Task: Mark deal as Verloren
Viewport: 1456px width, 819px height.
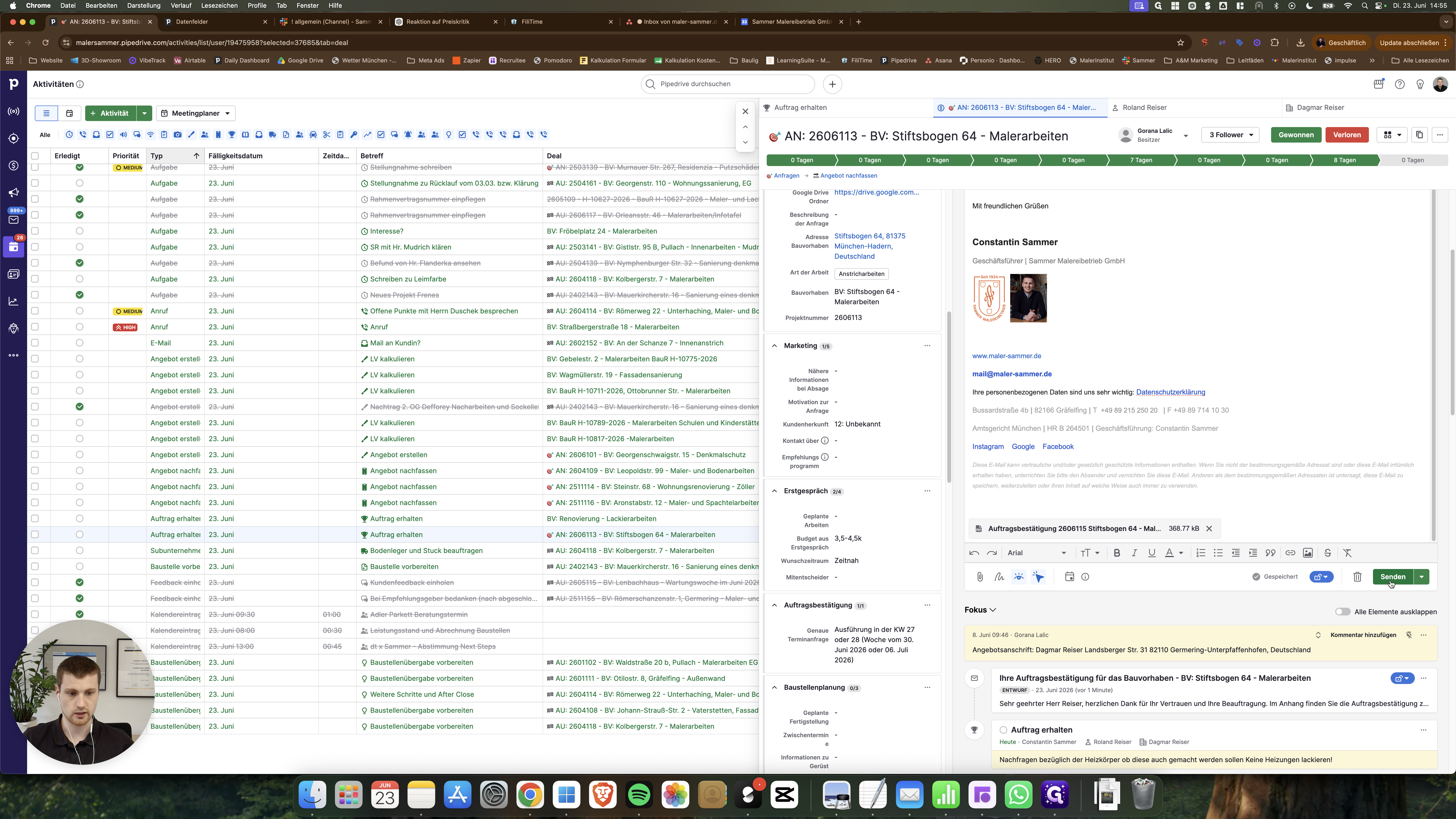Action: (1347, 135)
